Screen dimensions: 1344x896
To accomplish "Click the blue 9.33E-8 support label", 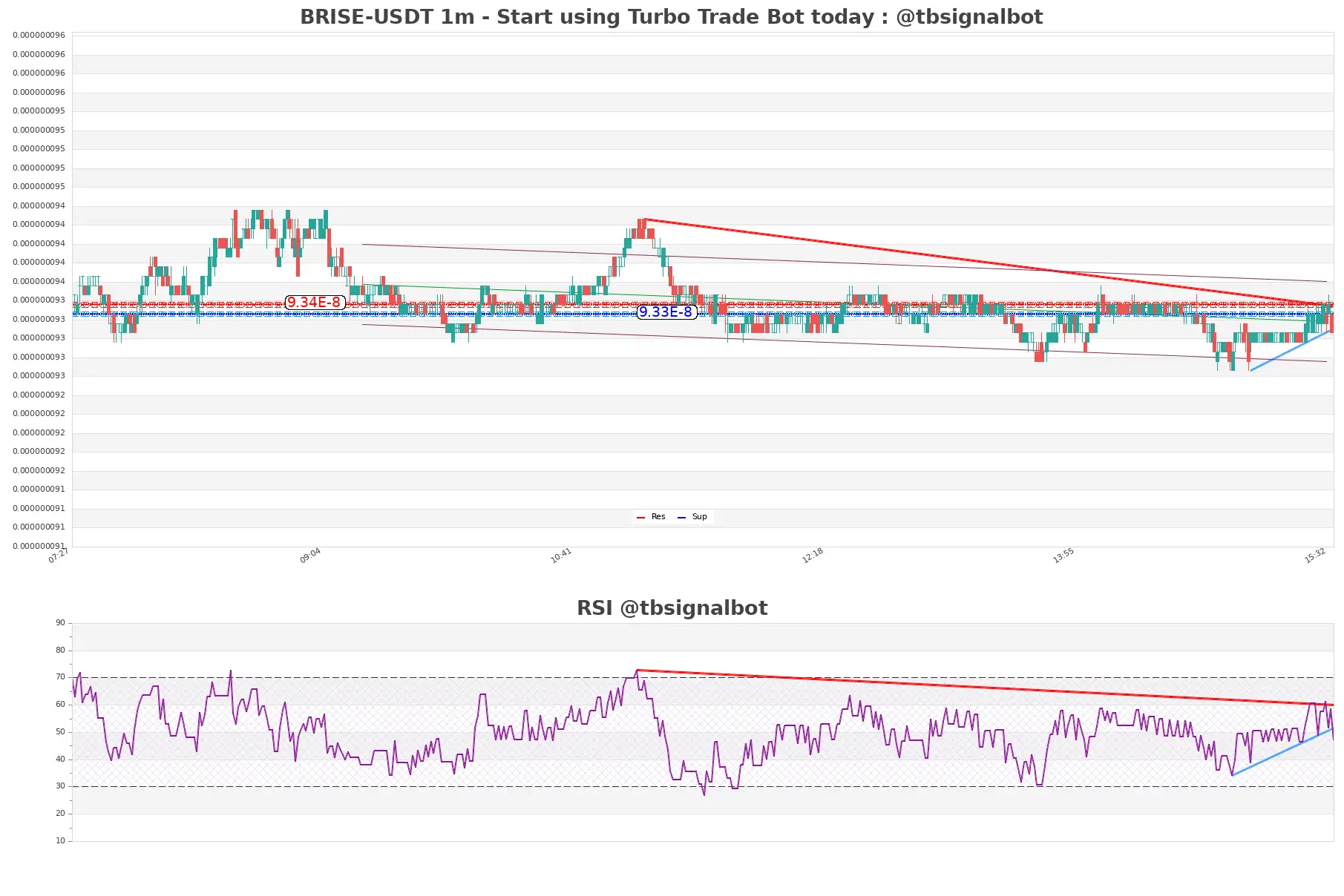I will tap(666, 312).
